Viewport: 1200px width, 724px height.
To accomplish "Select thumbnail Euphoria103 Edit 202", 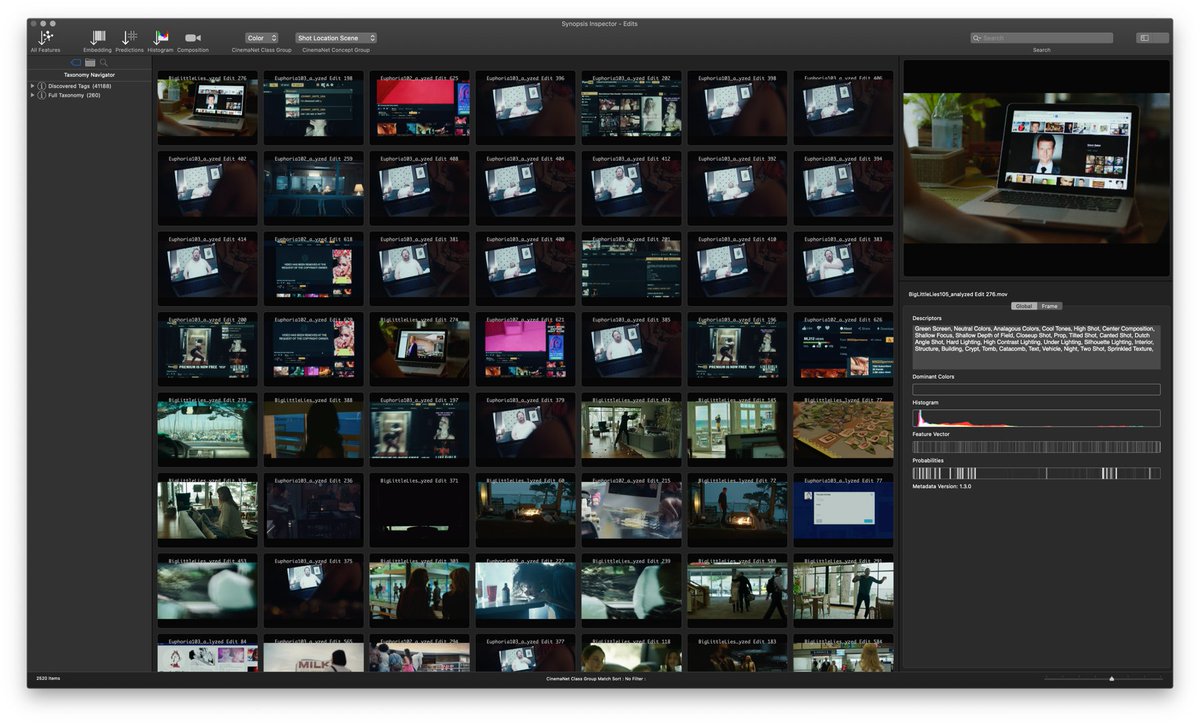I will point(631,108).
